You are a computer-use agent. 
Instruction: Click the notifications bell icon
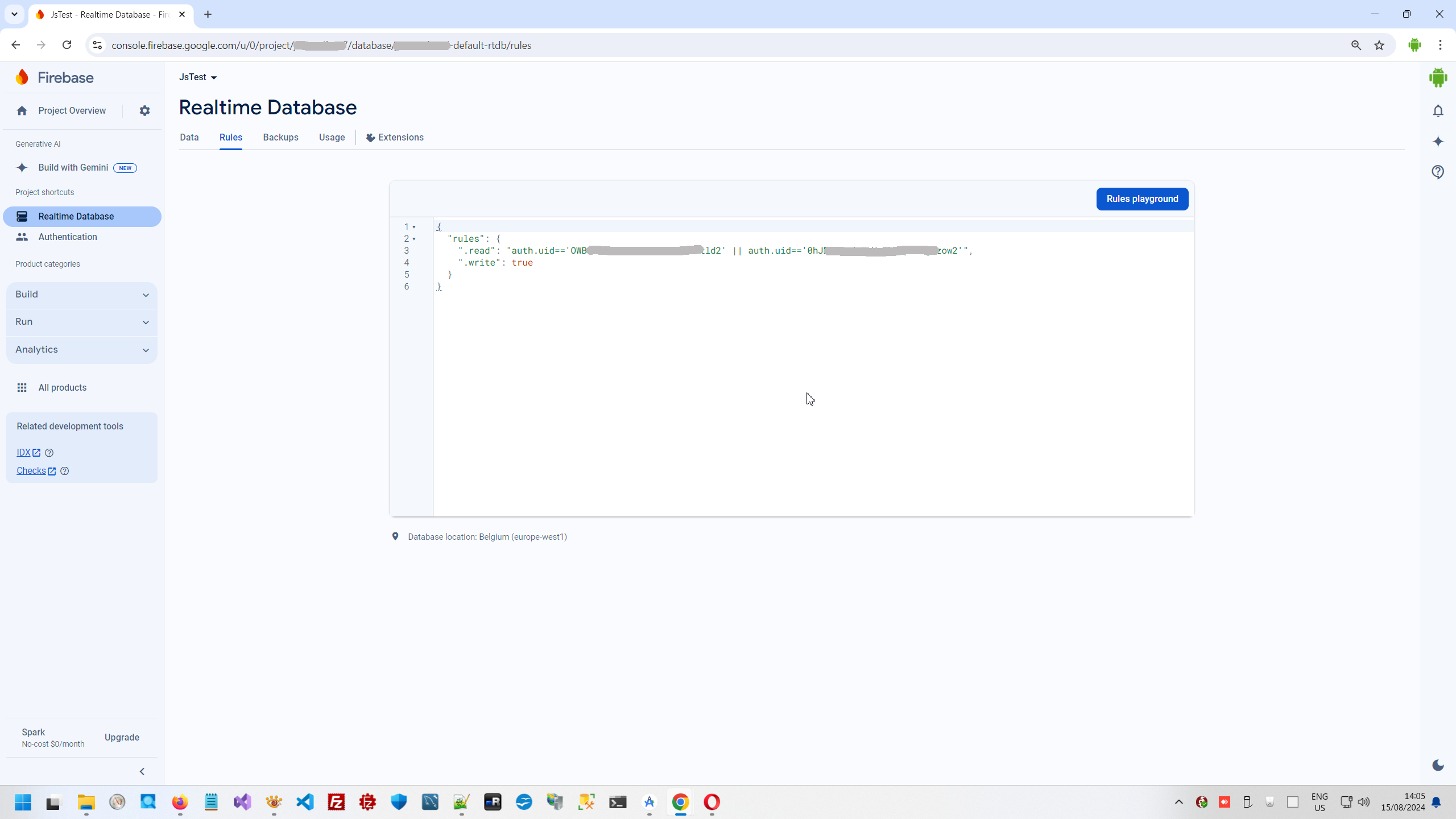pos(1438,111)
